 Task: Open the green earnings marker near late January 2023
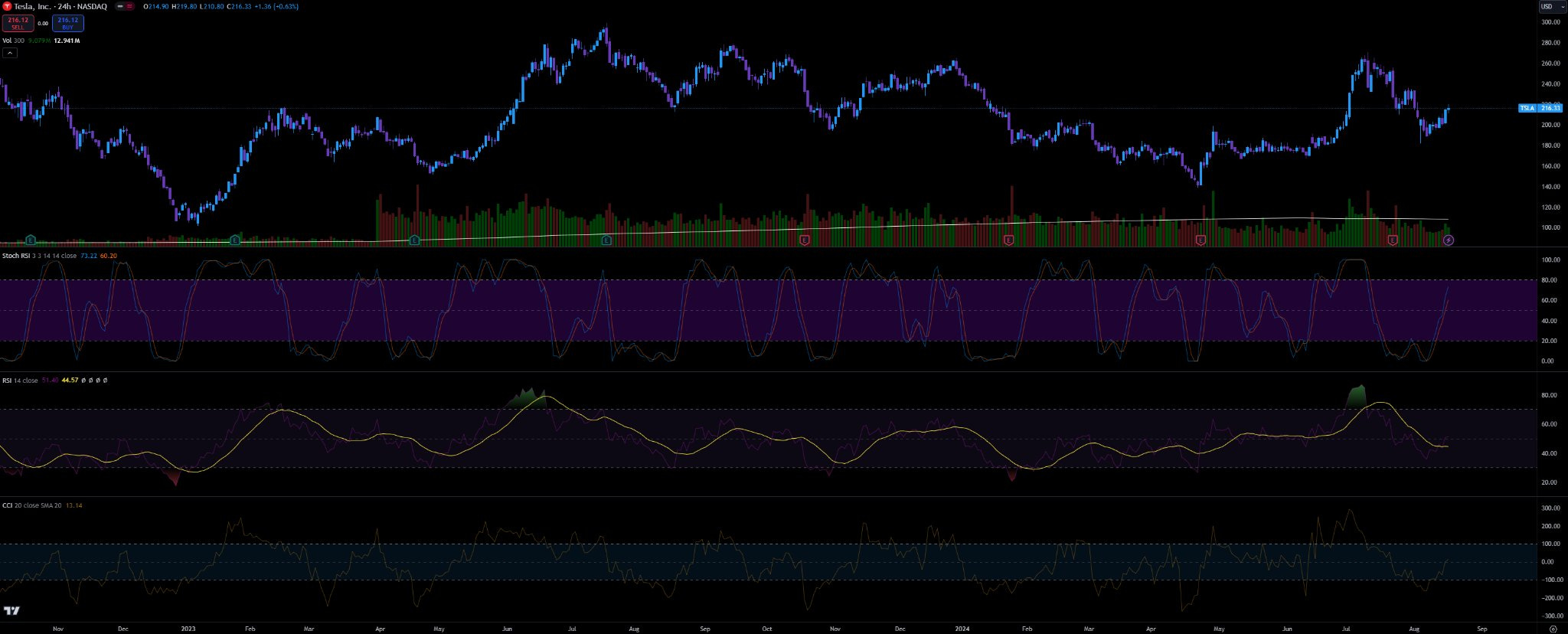click(x=235, y=240)
